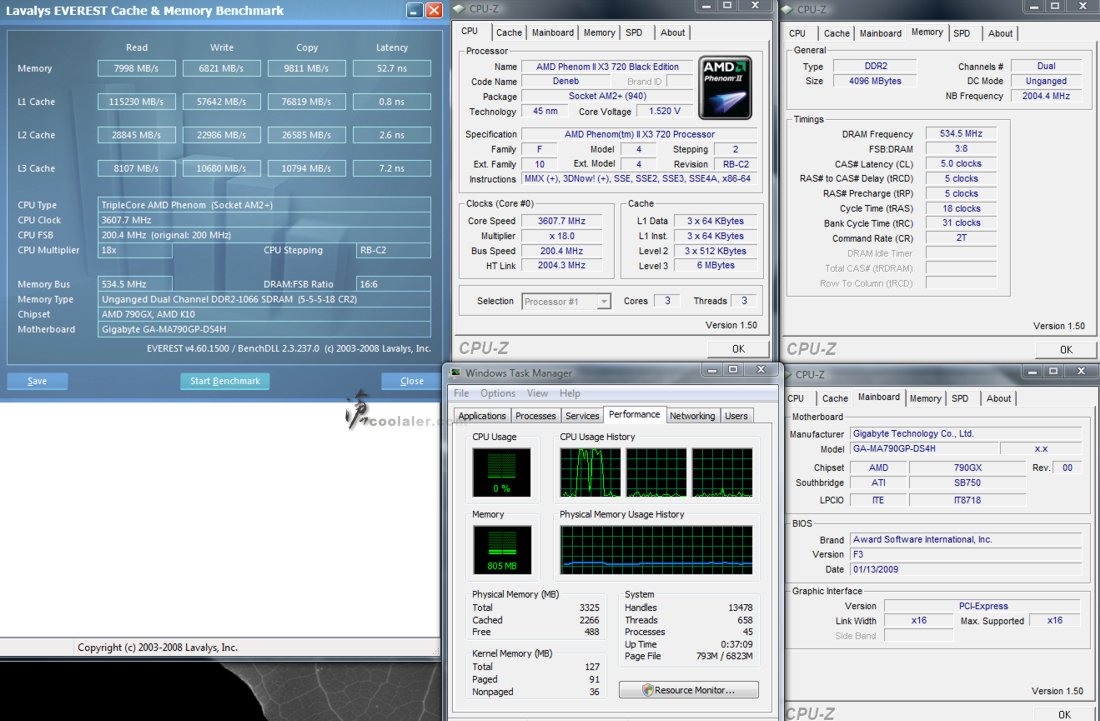Click the Page File 793M / 6823M value
The width and height of the screenshot is (1100, 721).
(724, 656)
